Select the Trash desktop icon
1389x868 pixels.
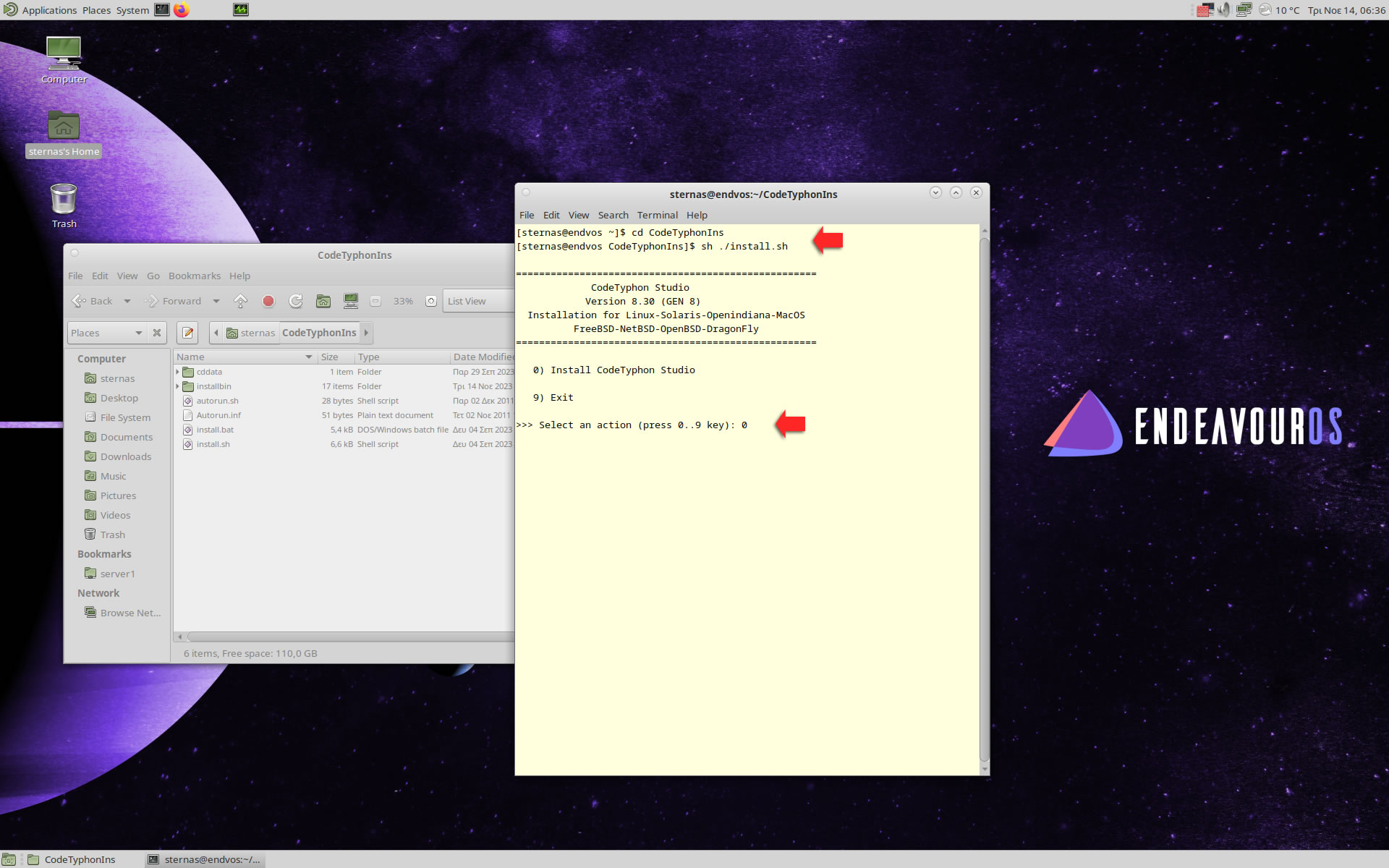pos(64,206)
